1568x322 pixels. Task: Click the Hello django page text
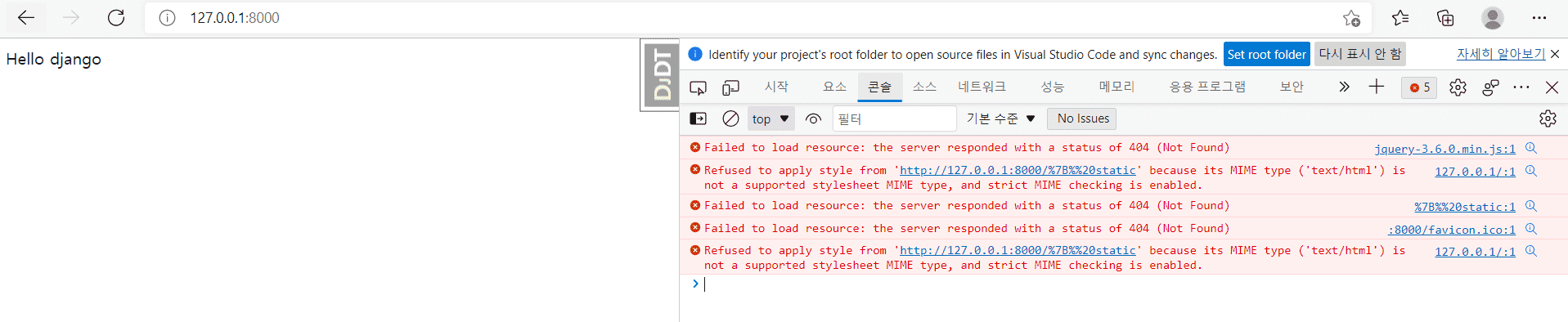click(54, 60)
